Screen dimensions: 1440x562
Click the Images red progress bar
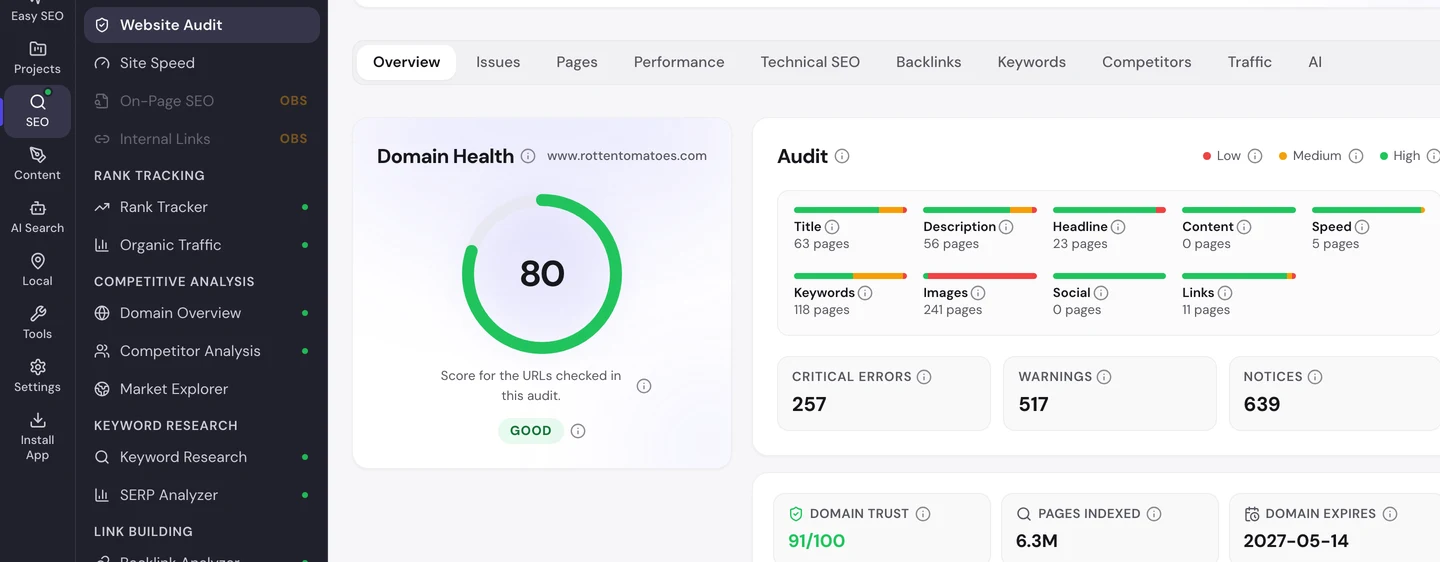pyautogui.click(x=980, y=276)
